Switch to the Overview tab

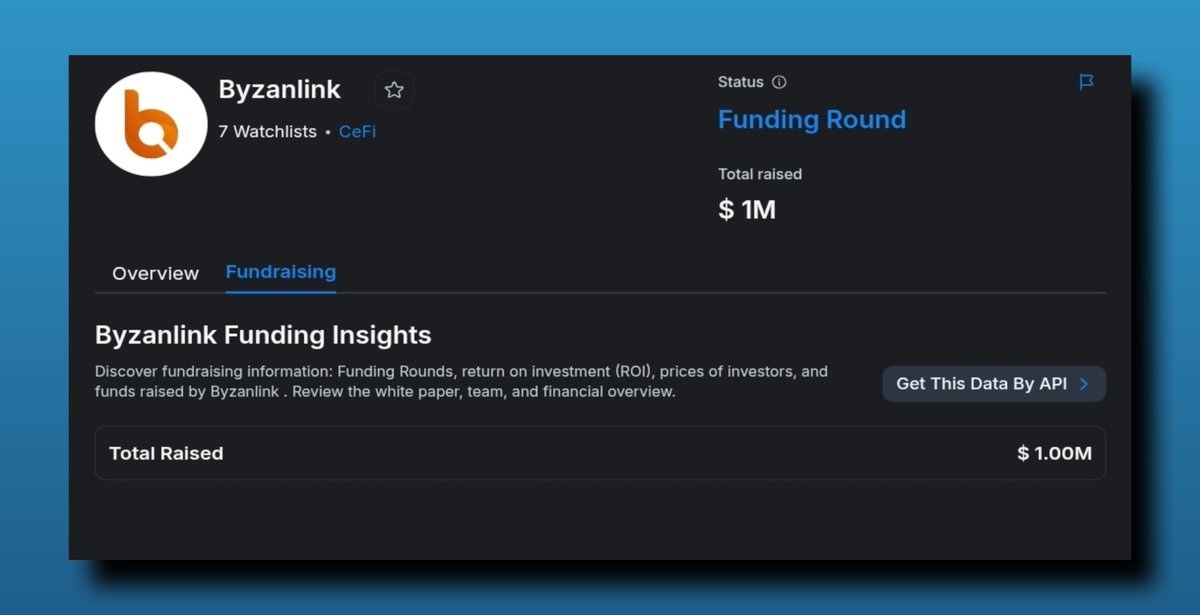tap(155, 273)
